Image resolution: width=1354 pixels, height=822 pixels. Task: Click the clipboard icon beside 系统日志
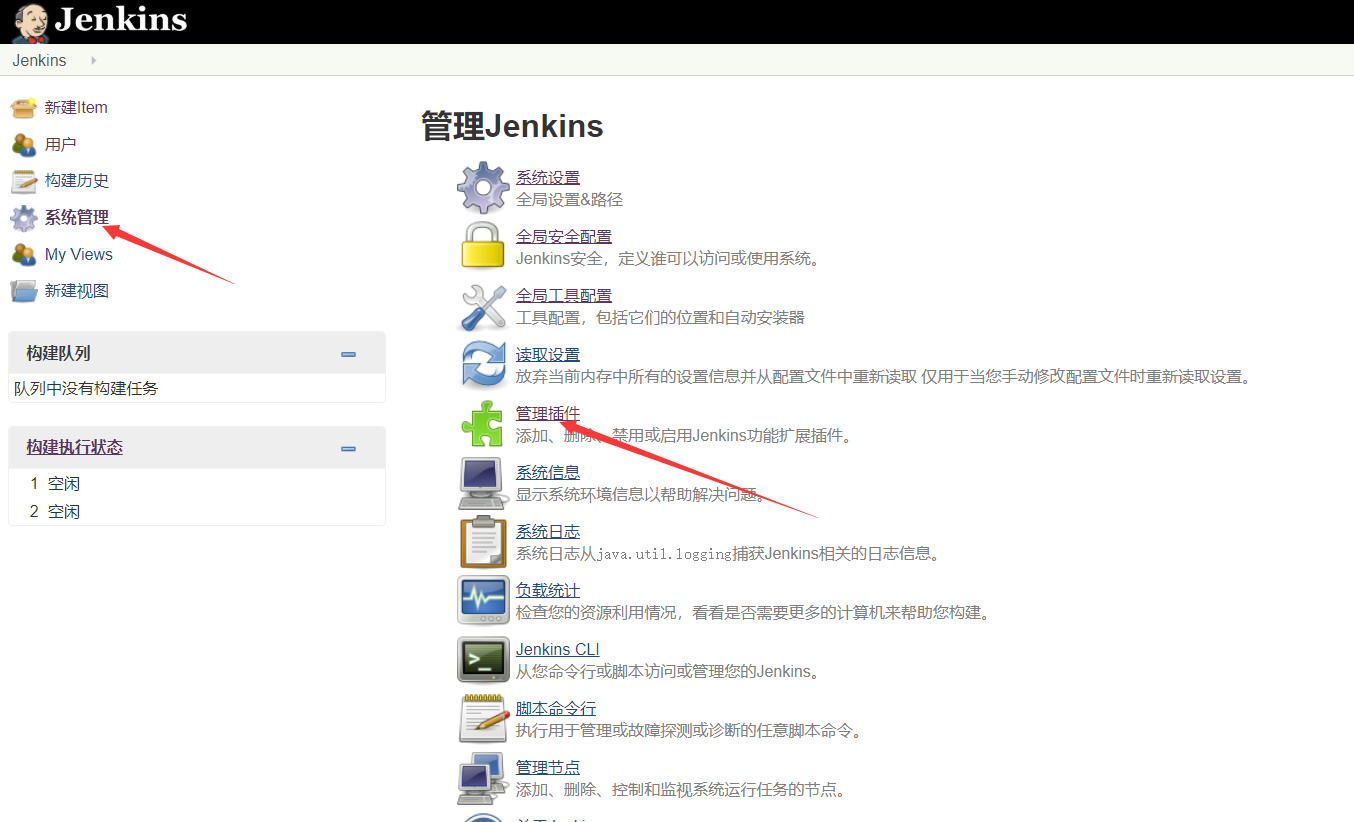click(x=483, y=542)
